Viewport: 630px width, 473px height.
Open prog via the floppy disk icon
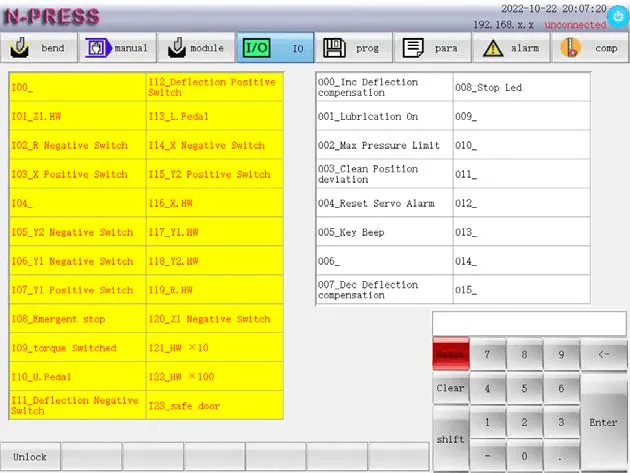335,47
